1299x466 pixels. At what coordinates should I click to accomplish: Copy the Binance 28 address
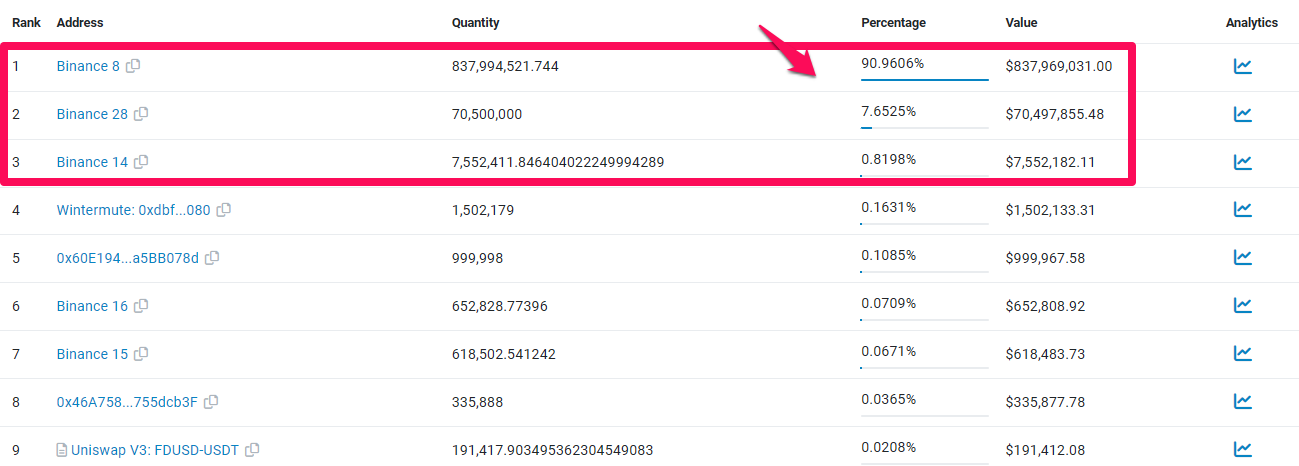(x=141, y=114)
